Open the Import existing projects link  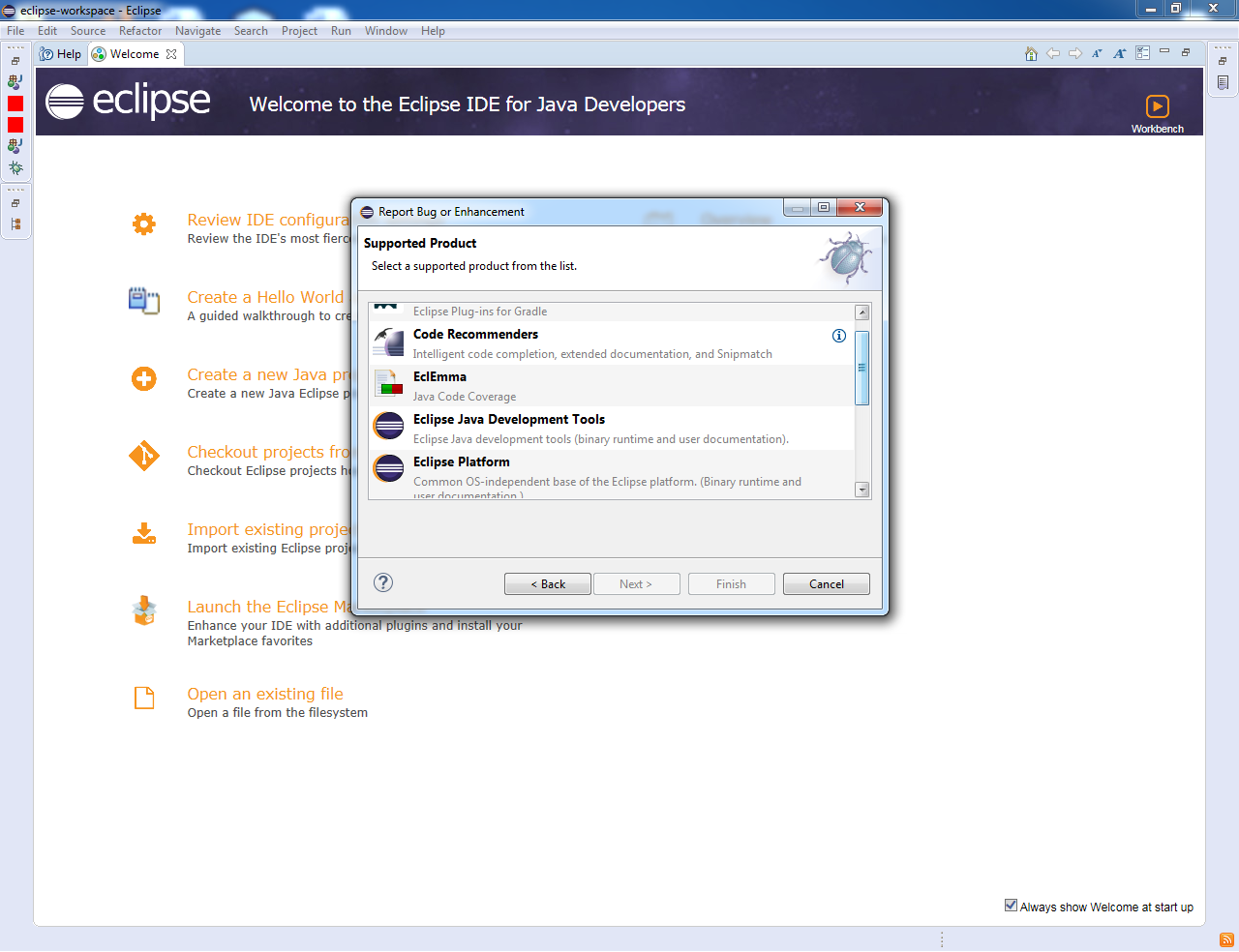268,529
